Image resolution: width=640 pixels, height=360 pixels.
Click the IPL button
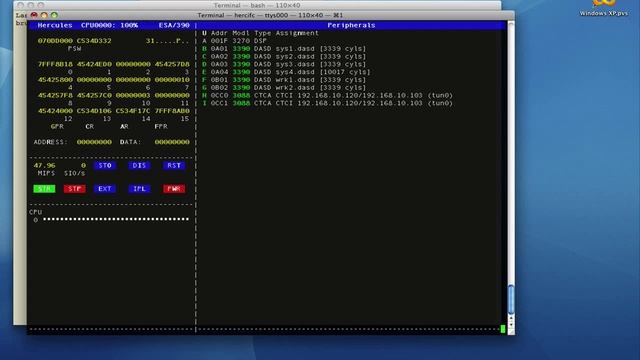tap(139, 189)
